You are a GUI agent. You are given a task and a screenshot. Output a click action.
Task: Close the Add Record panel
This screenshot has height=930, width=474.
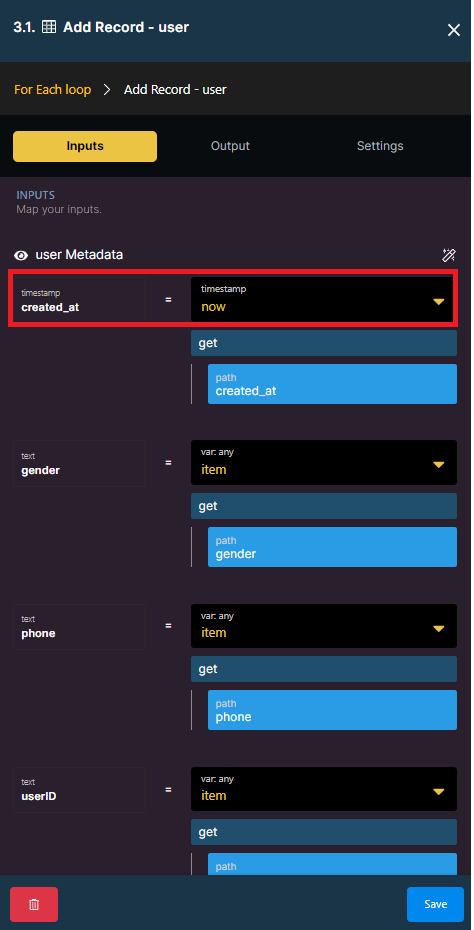click(x=453, y=30)
